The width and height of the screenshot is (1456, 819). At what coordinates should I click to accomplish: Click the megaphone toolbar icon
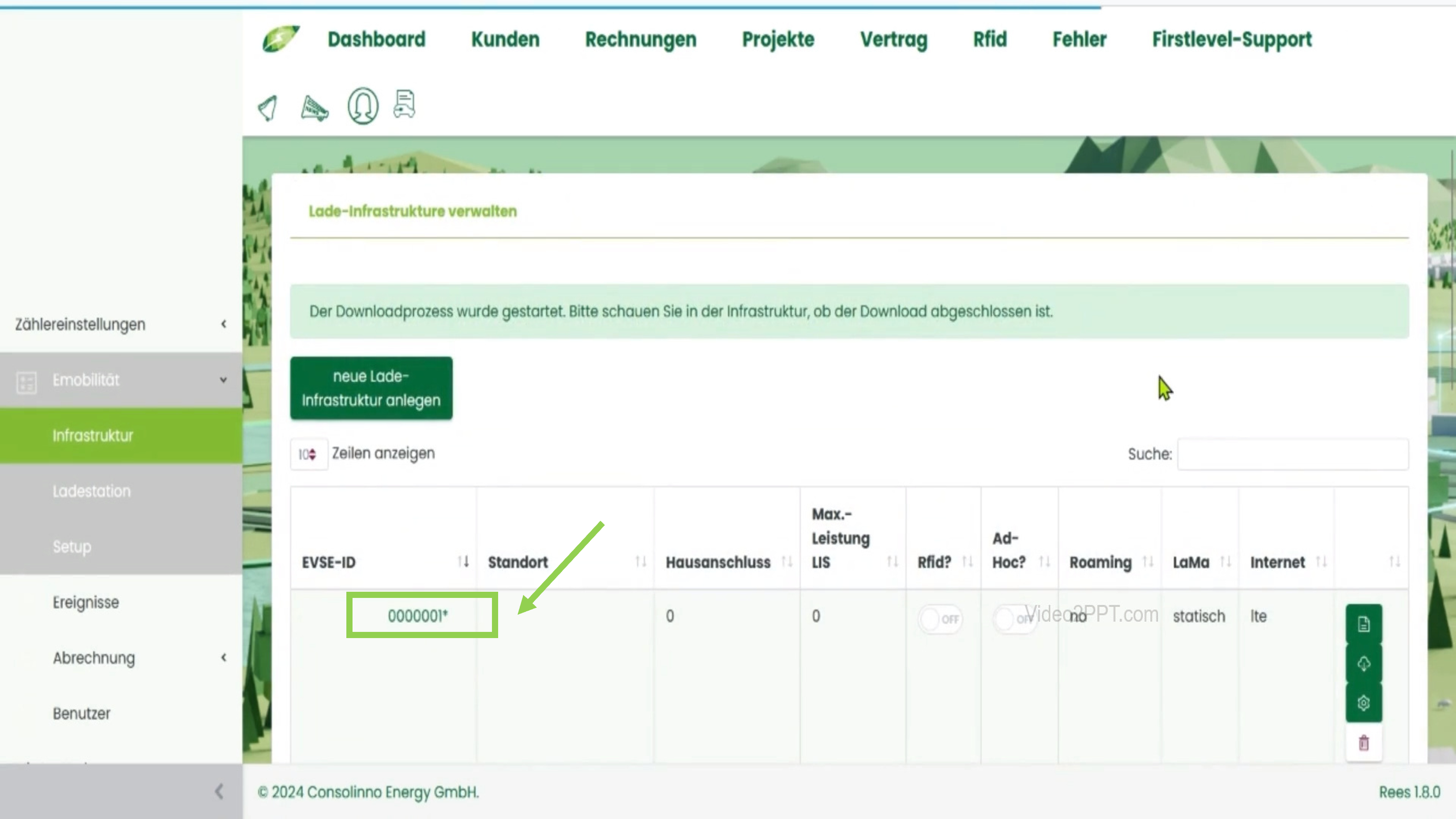click(314, 108)
